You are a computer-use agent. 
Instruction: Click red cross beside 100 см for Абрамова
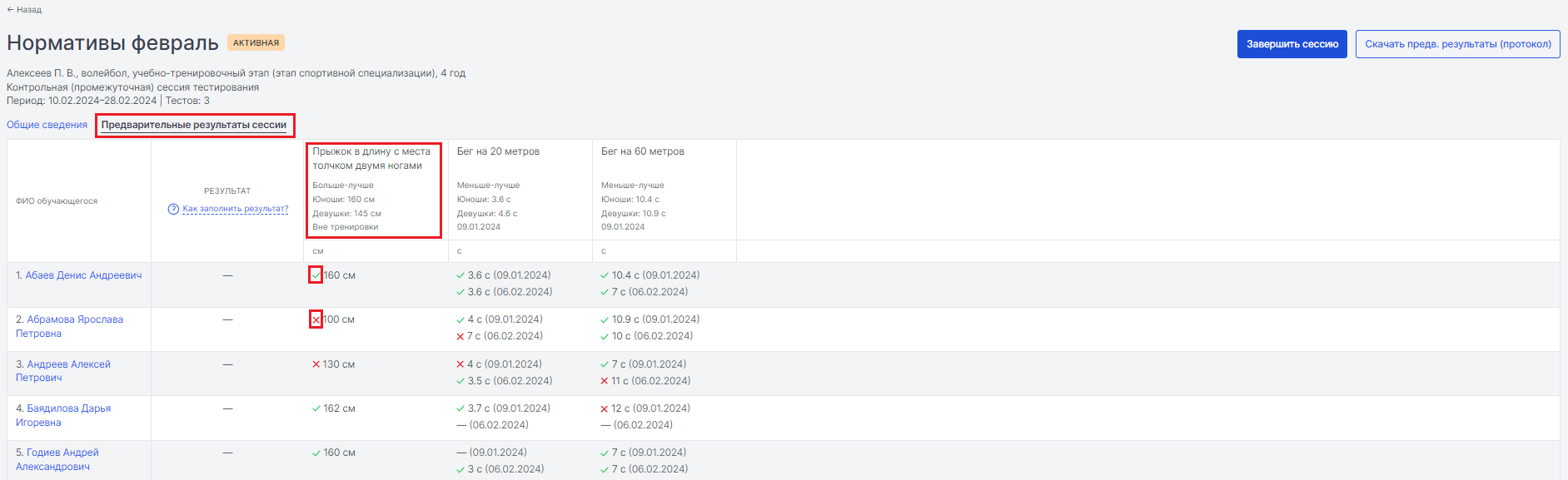coord(316,319)
